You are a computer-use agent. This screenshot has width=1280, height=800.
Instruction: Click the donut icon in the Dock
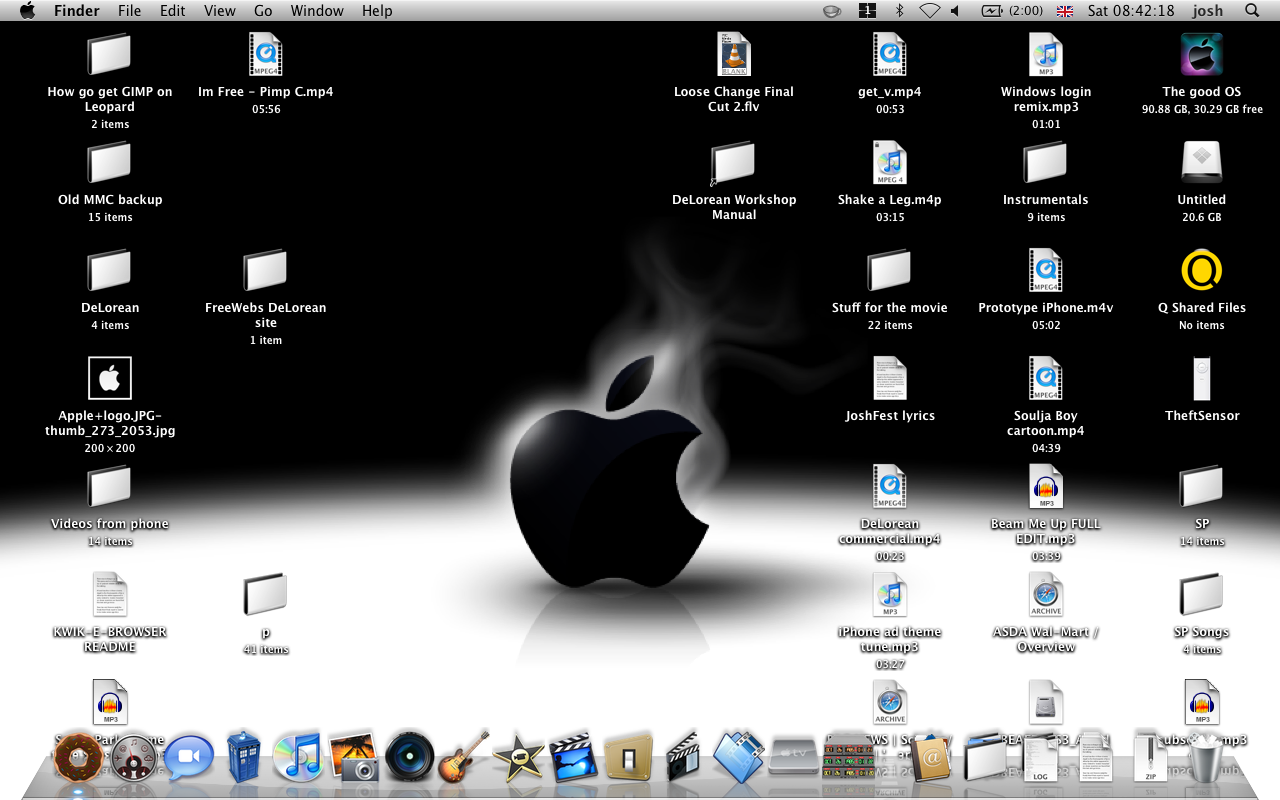77,757
